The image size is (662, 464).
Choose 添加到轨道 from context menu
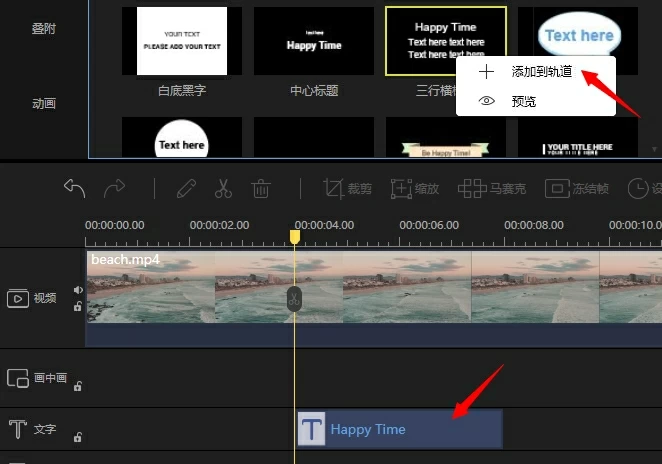(535, 72)
